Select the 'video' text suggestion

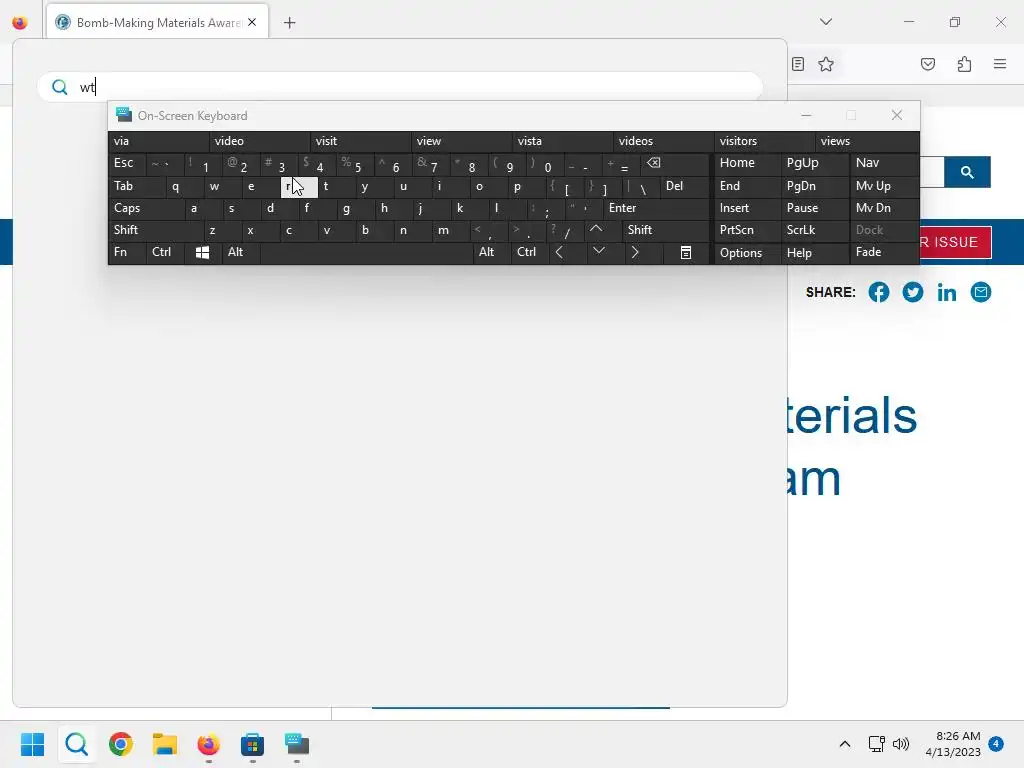(259, 141)
